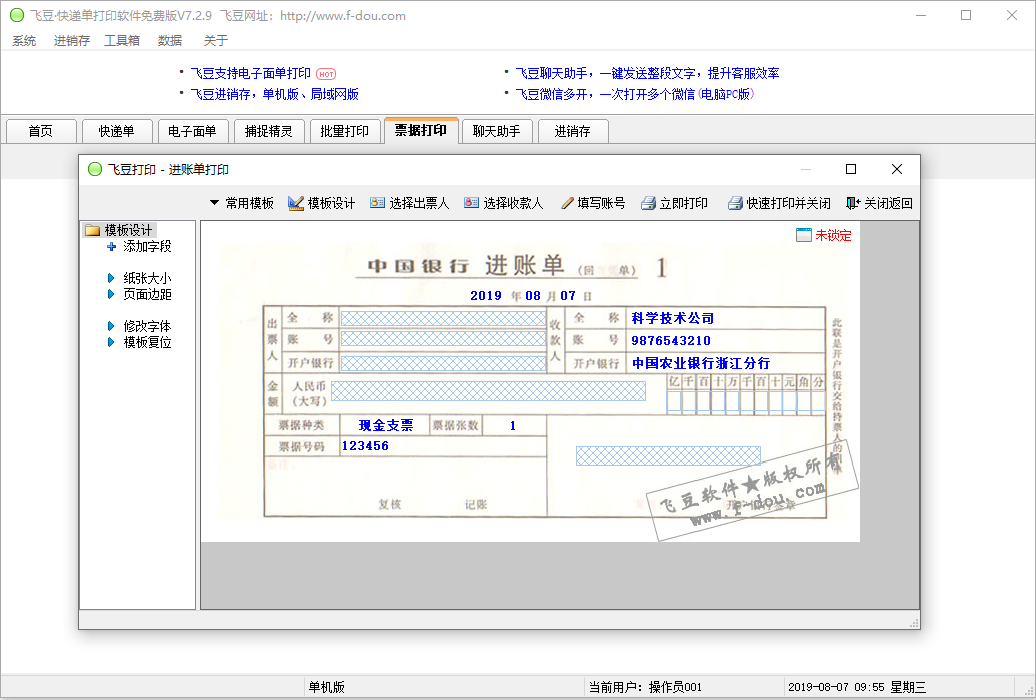Close the 进账单打印 window

pos(897,169)
